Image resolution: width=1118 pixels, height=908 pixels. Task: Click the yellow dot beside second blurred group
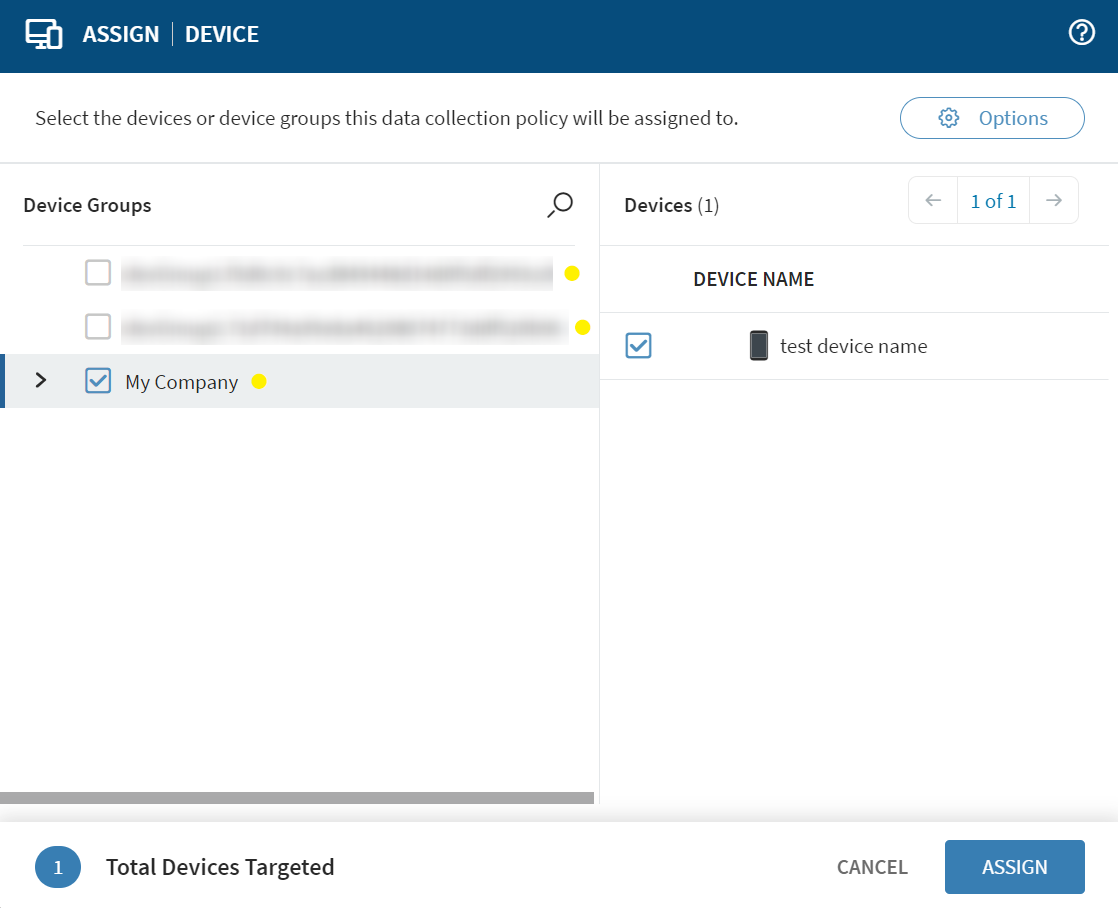pyautogui.click(x=583, y=327)
